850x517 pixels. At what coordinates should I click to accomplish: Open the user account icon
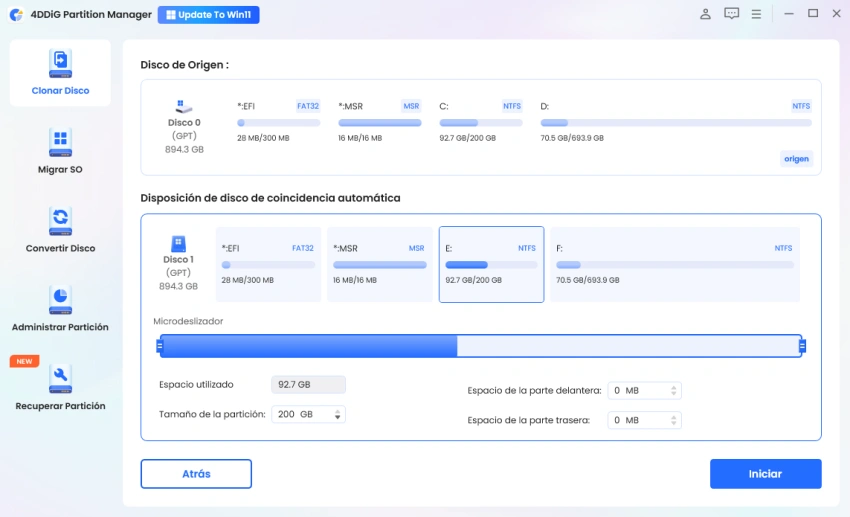[x=705, y=14]
